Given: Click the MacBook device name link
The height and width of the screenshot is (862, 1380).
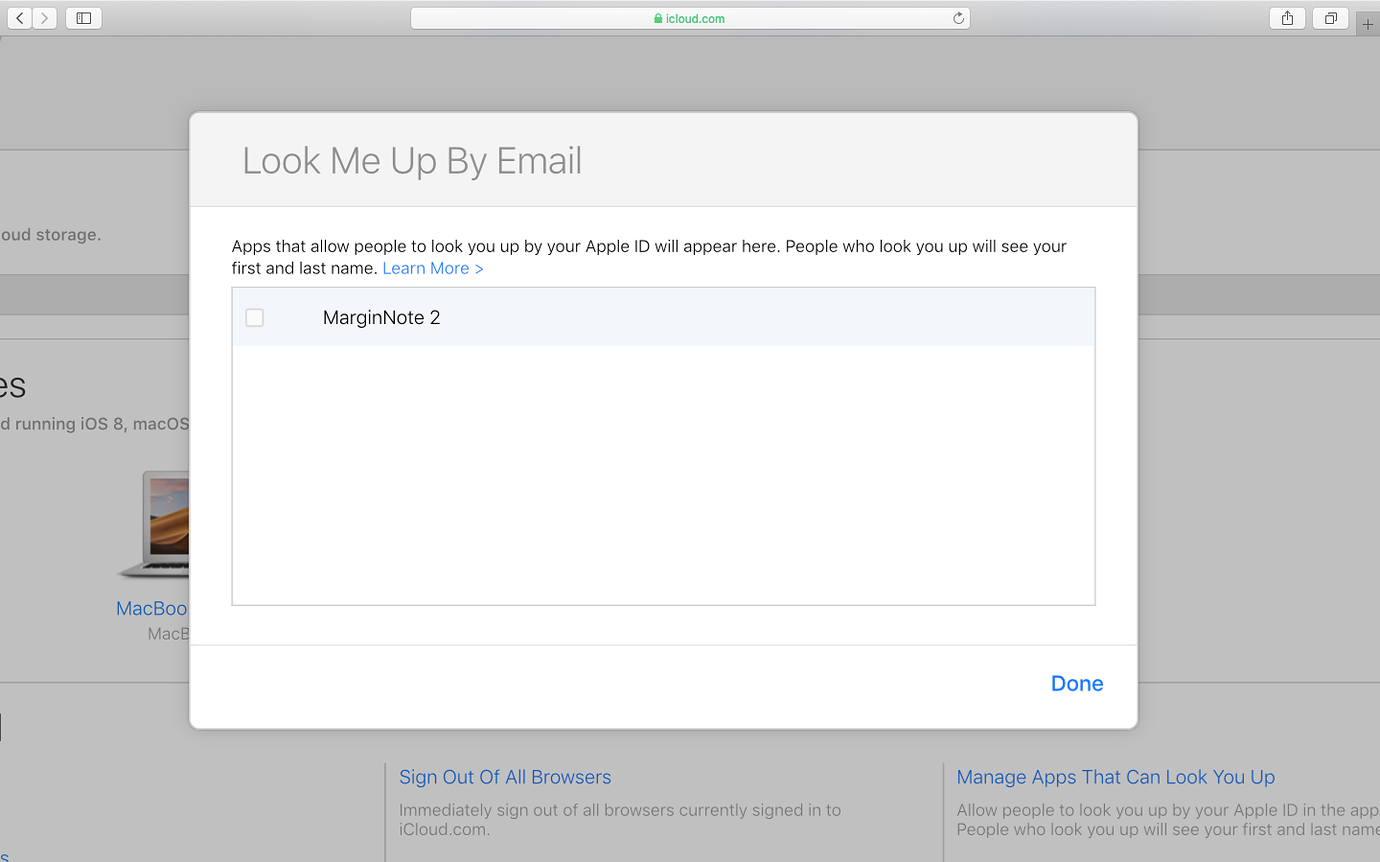Looking at the screenshot, I should coord(152,608).
